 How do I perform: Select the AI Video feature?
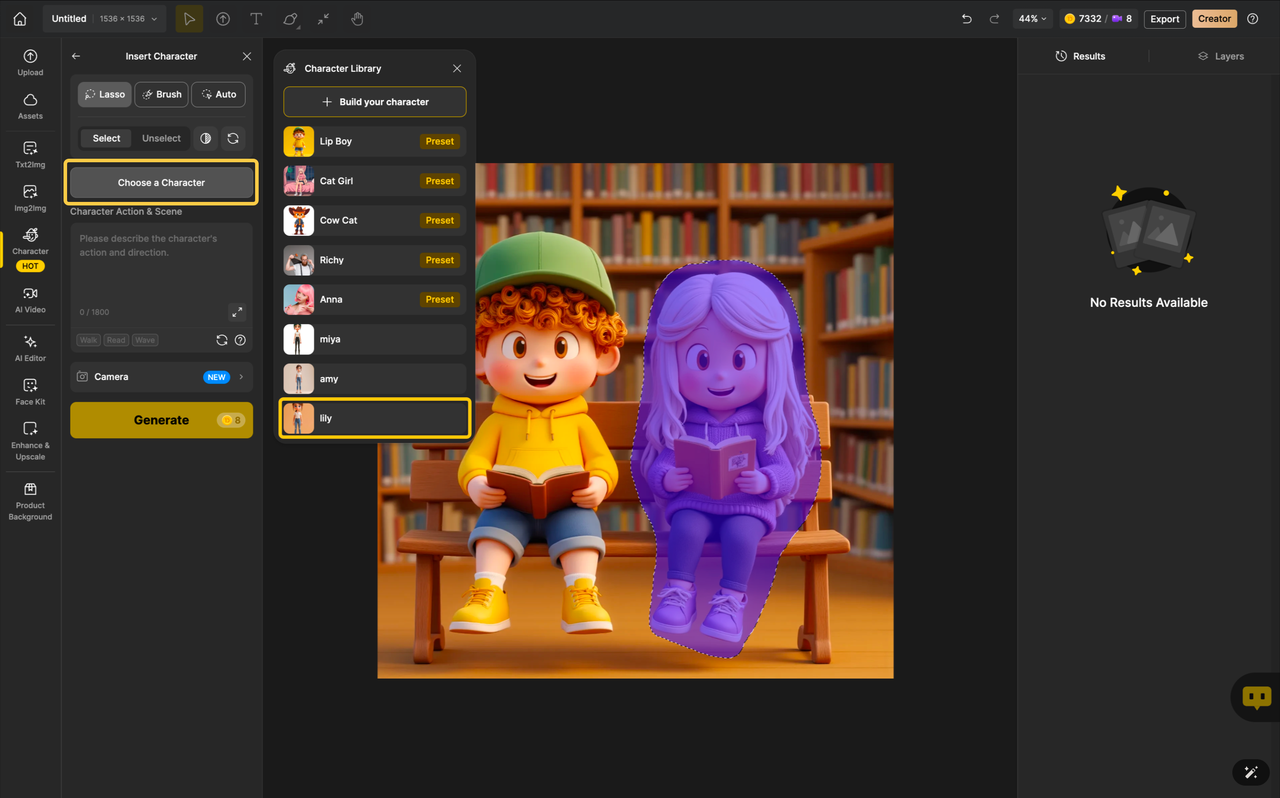[30, 300]
